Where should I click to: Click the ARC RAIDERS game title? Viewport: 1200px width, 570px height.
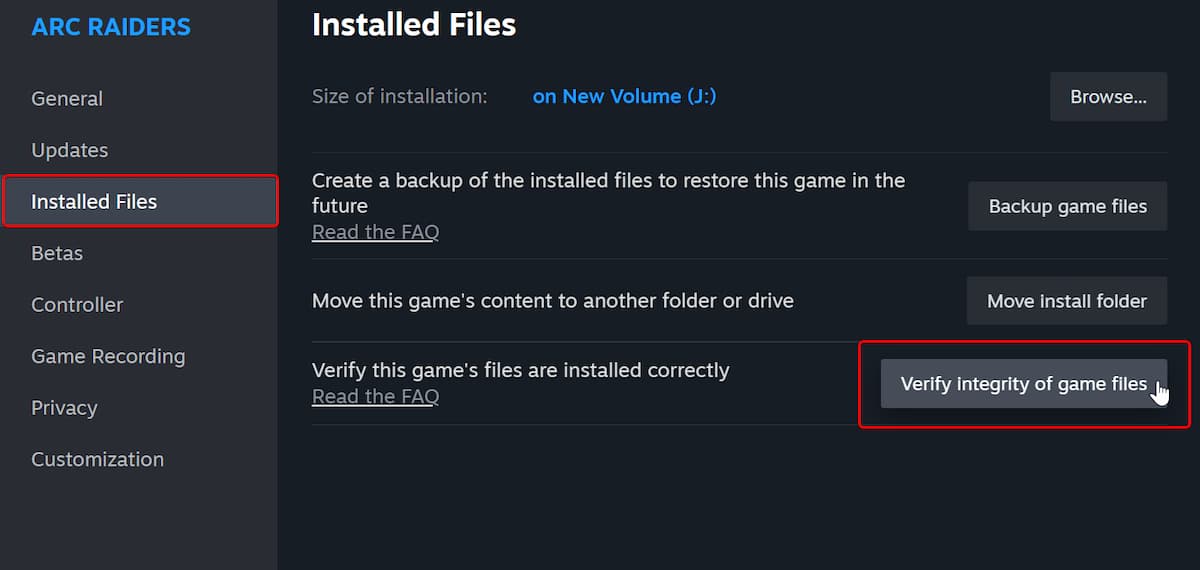coord(111,27)
